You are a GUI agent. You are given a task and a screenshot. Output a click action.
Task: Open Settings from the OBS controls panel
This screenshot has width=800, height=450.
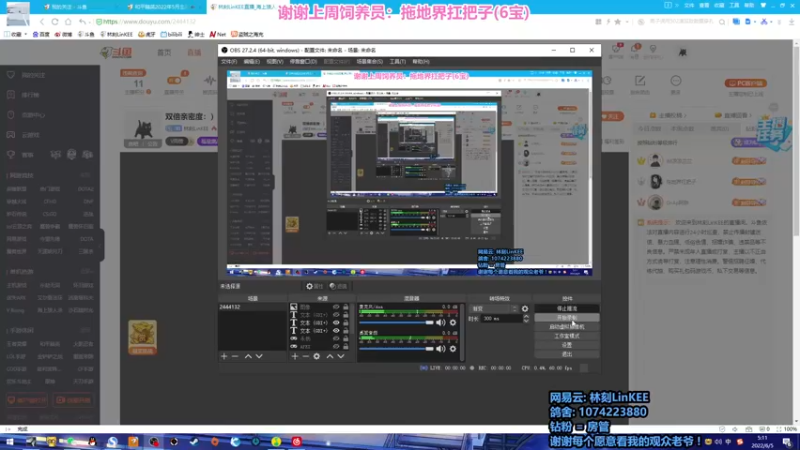click(567, 345)
